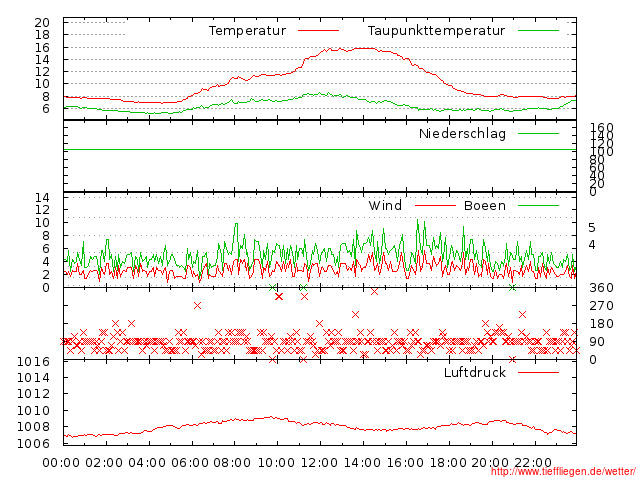Click the red Wind legend line
The height and width of the screenshot is (480, 640).
coord(435,205)
